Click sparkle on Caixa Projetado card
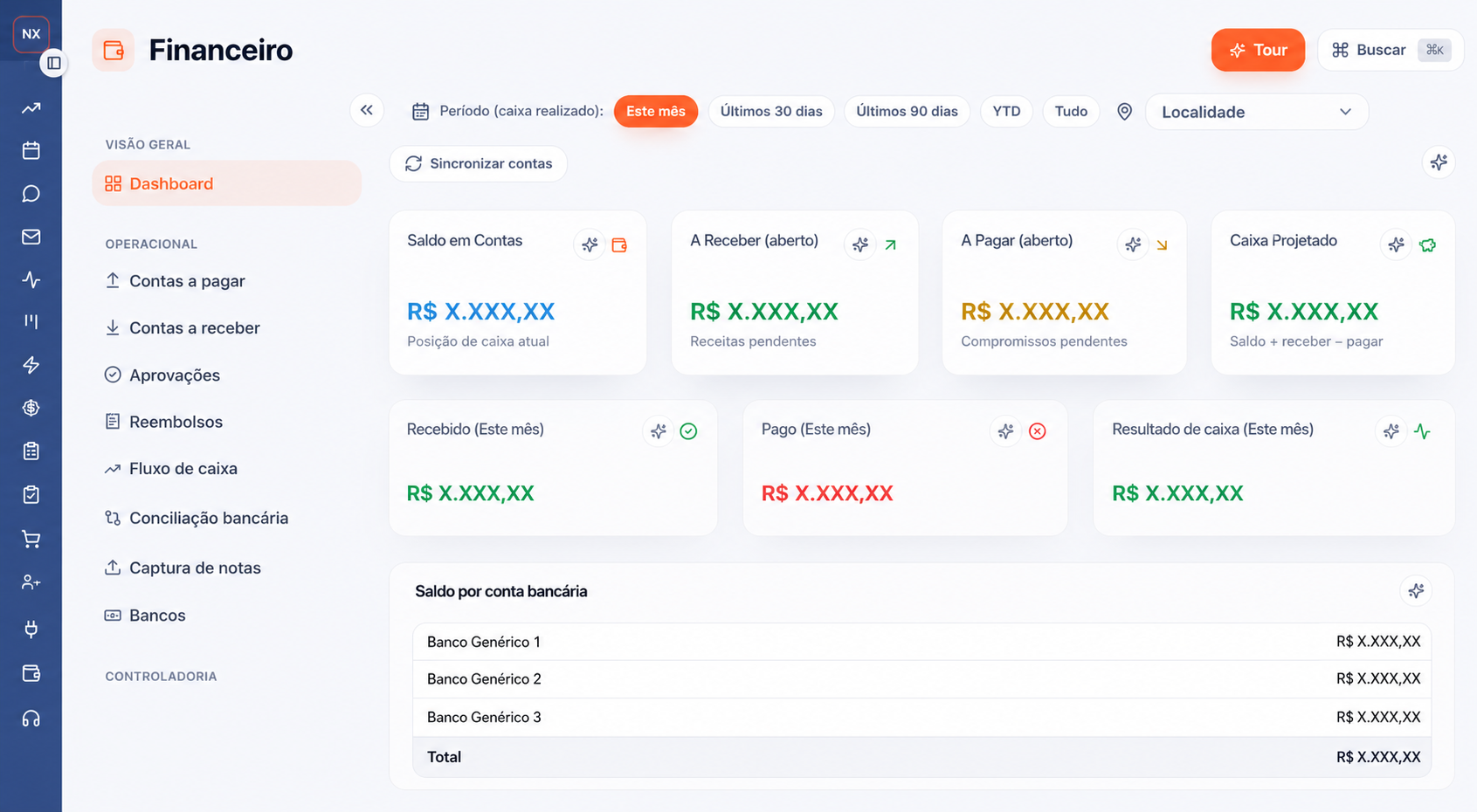The height and width of the screenshot is (812, 1477). pyautogui.click(x=1397, y=244)
